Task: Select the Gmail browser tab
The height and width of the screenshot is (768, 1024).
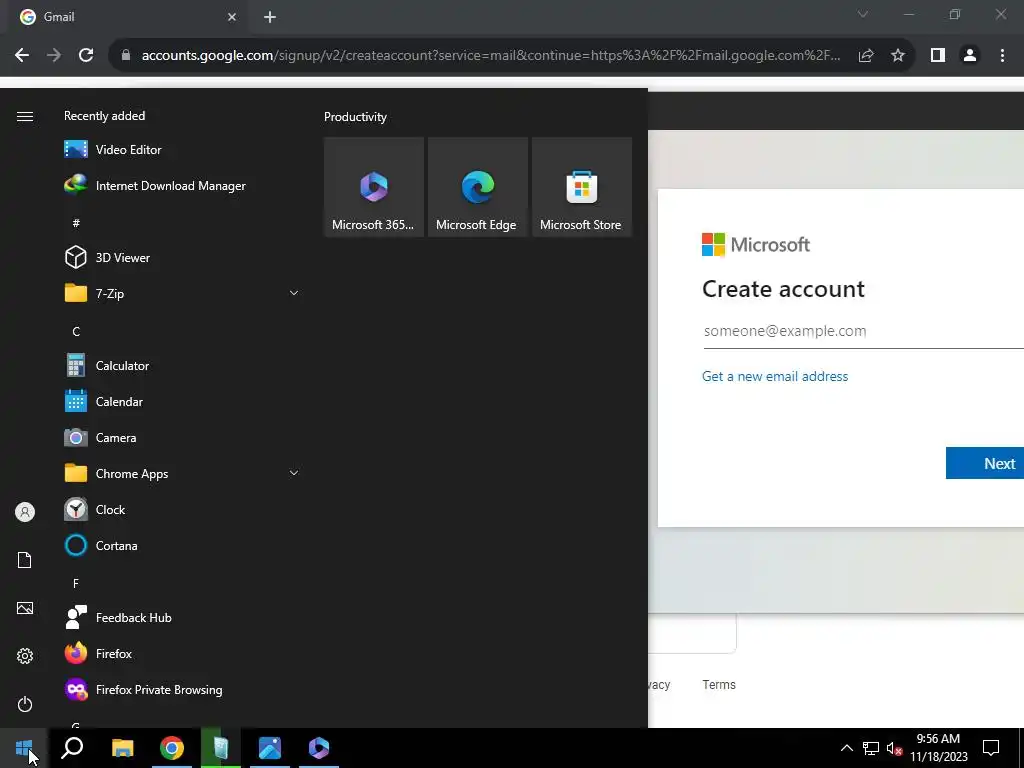Action: click(x=124, y=17)
